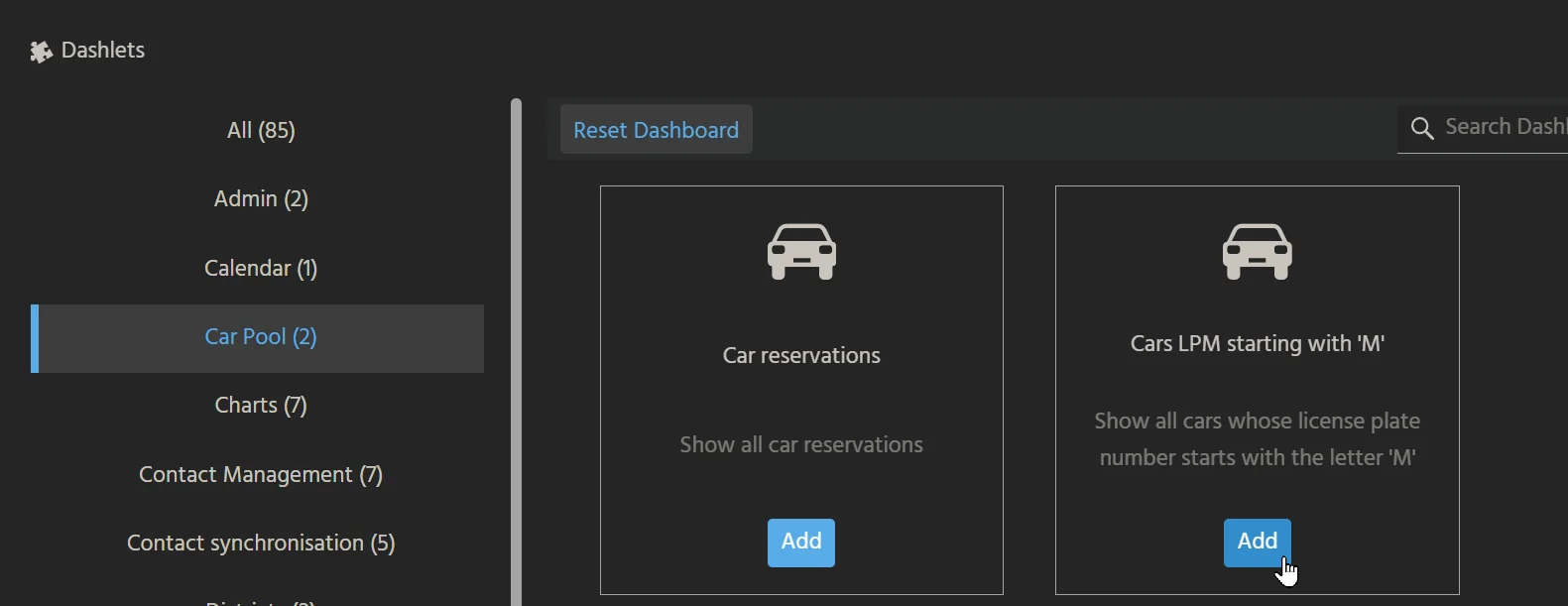Viewport: 1568px width, 606px height.
Task: Switch to Calendar (1) category
Action: coord(261,269)
